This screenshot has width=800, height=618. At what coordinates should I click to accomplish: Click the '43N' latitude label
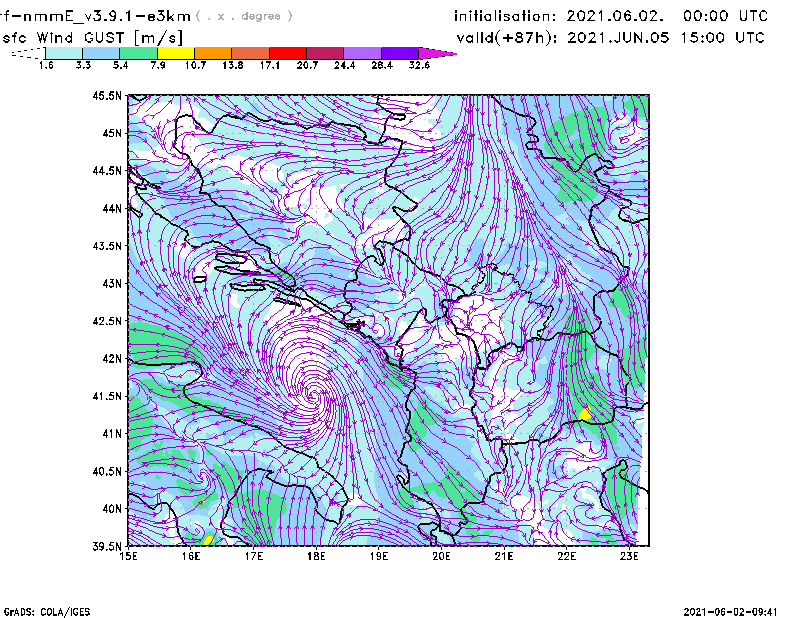point(112,283)
